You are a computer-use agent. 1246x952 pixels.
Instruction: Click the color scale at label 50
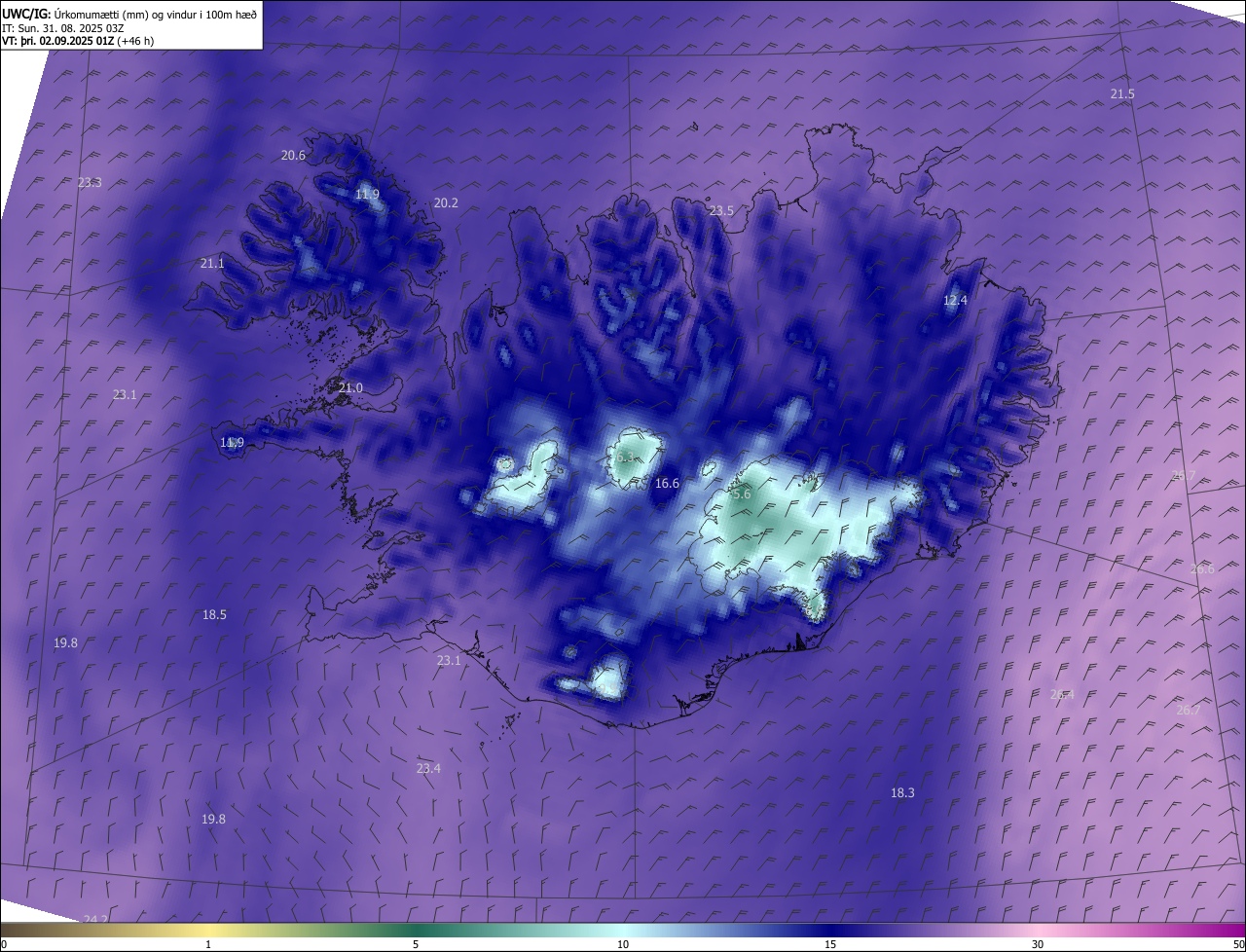1238,944
